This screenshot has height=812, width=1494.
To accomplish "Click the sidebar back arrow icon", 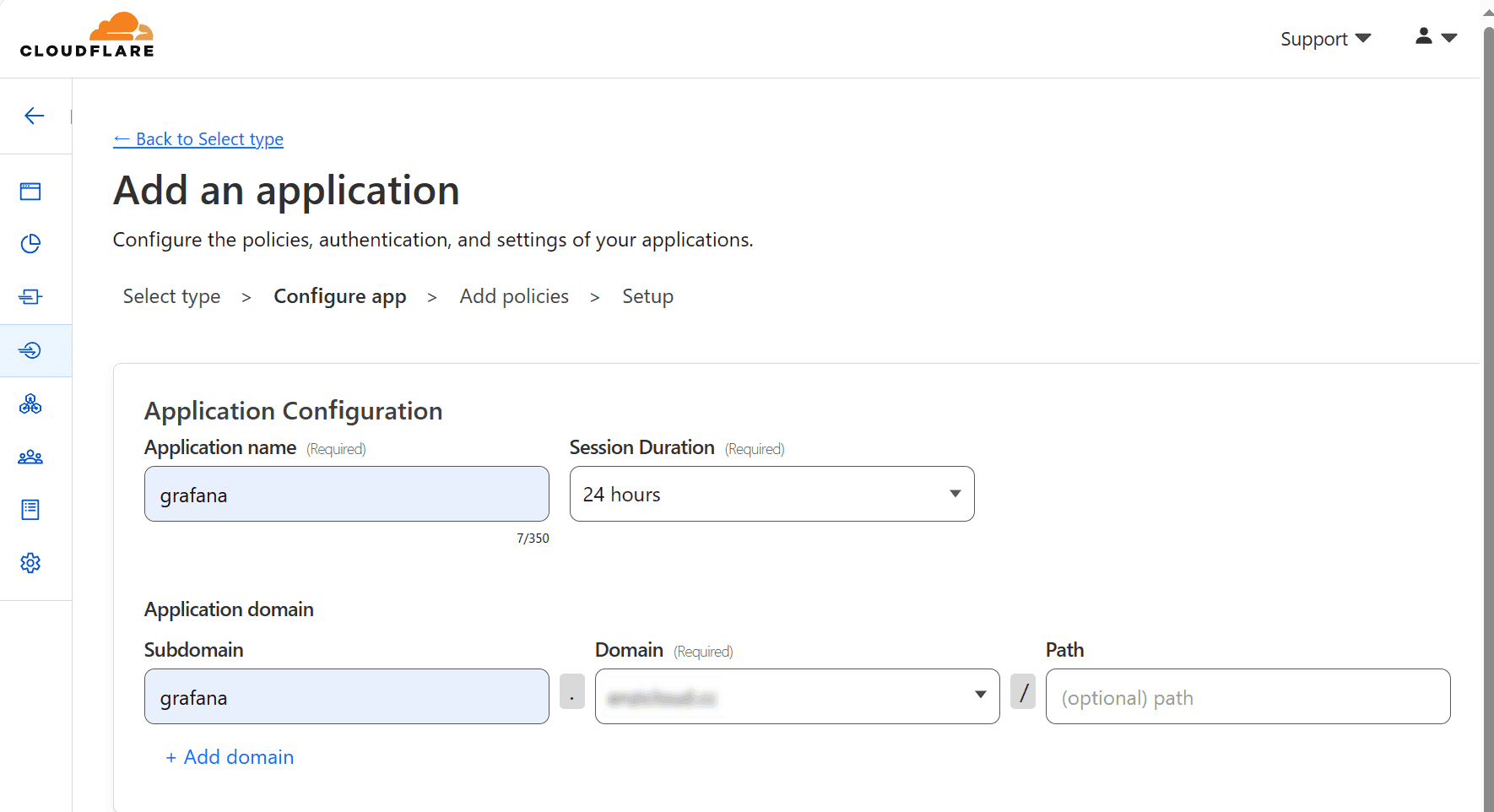I will point(35,116).
